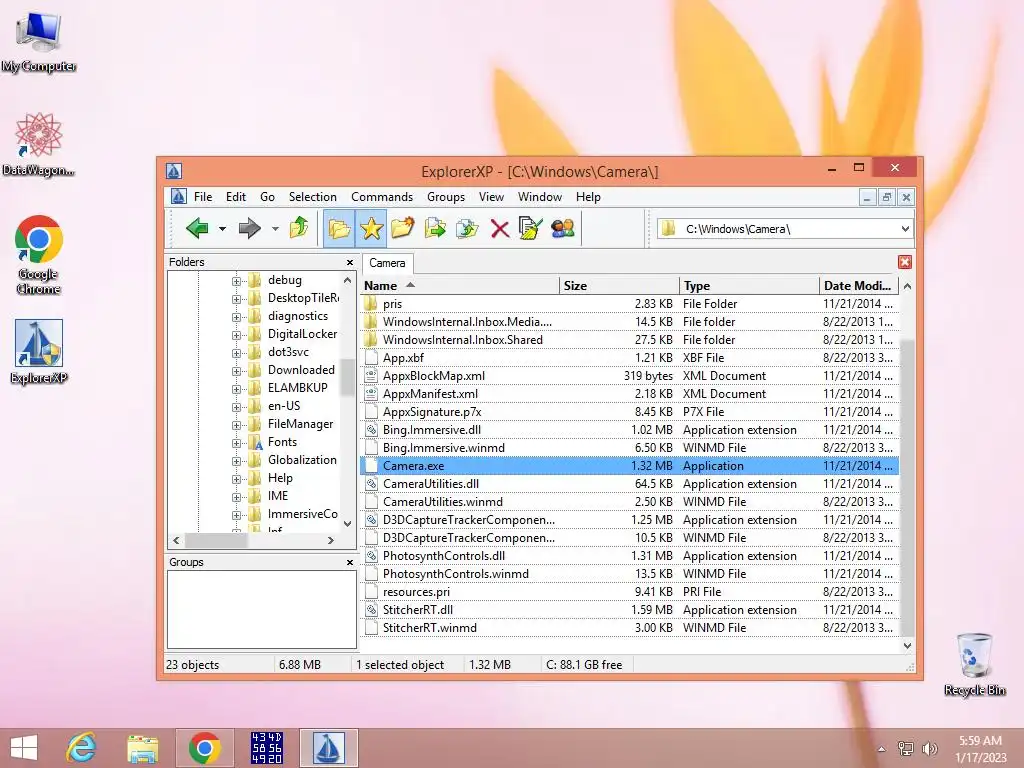This screenshot has height=768, width=1024.
Task: Click the document icon left of the File menu
Action: 178,196
